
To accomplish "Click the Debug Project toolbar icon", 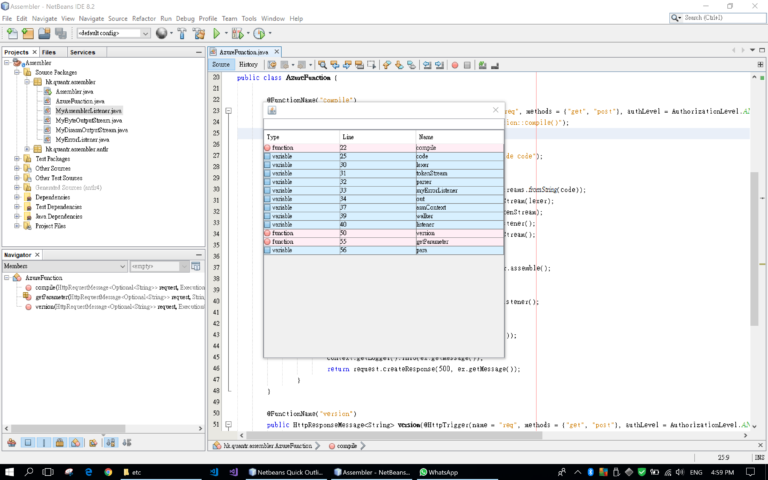I will (238, 33).
